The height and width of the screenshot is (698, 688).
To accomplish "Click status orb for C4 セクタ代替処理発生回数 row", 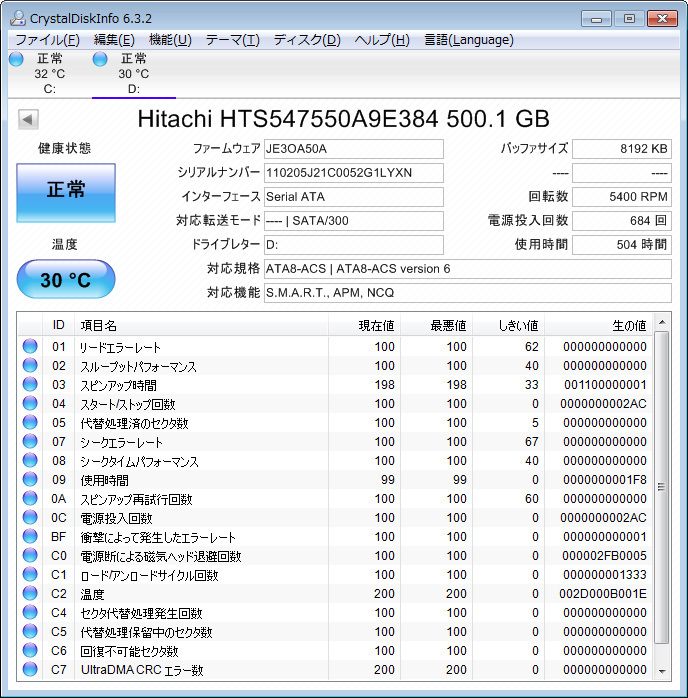I will click(x=30, y=613).
